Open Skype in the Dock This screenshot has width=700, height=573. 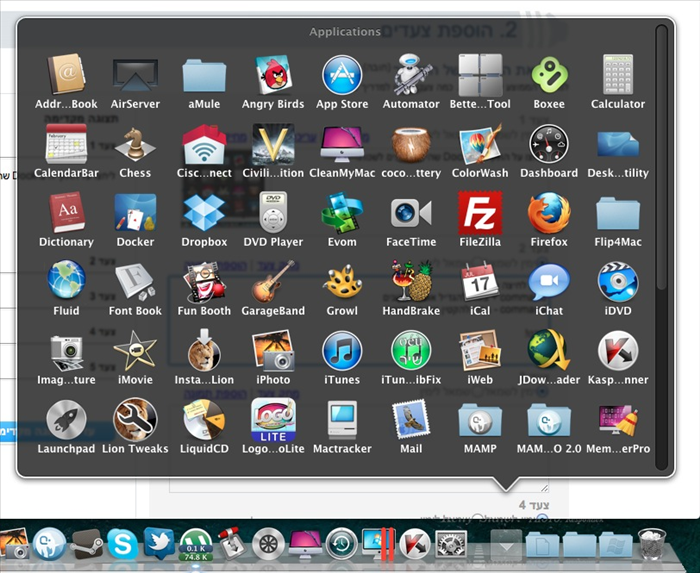tap(122, 545)
